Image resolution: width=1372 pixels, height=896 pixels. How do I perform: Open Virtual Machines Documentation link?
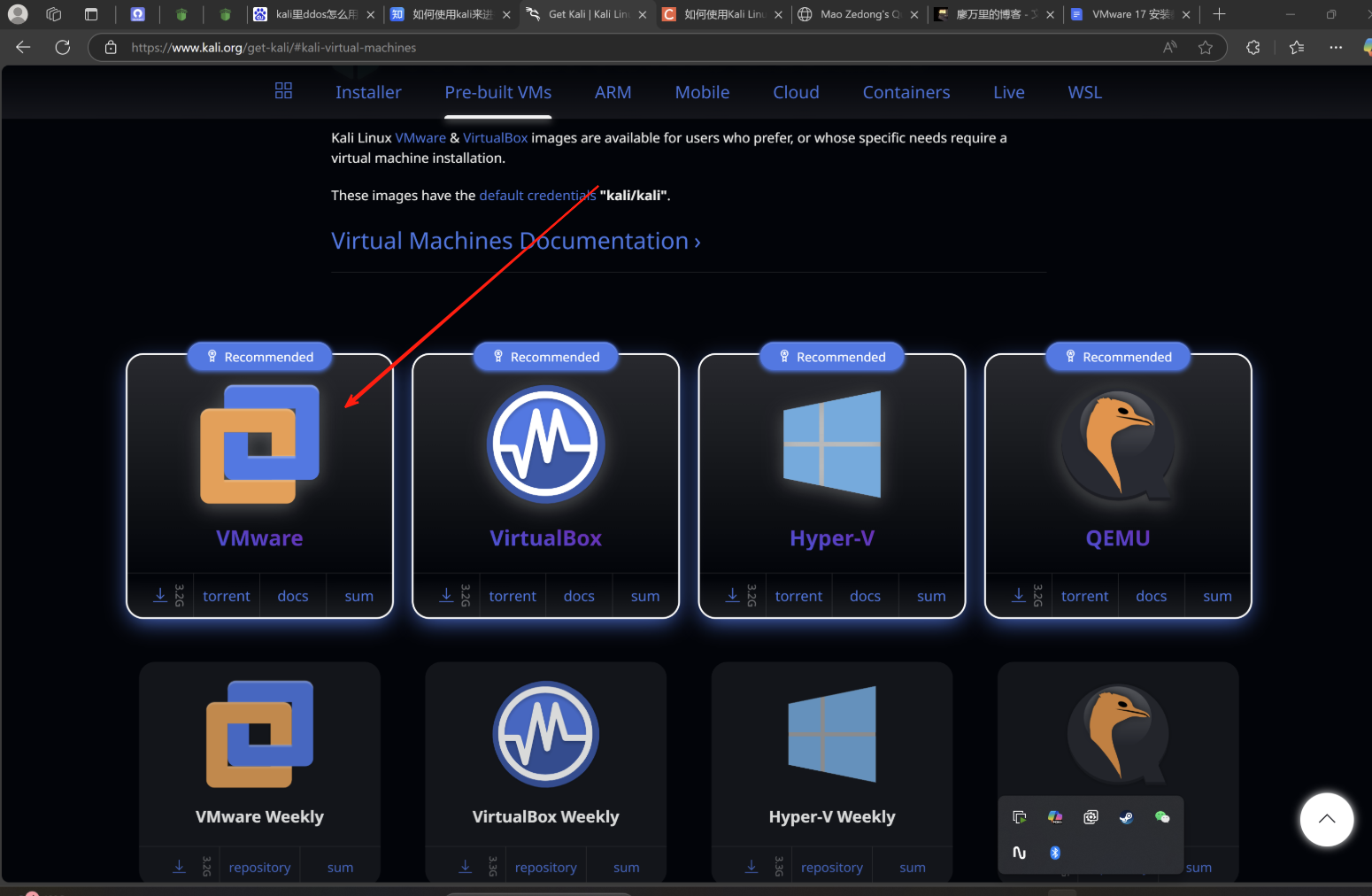(516, 241)
